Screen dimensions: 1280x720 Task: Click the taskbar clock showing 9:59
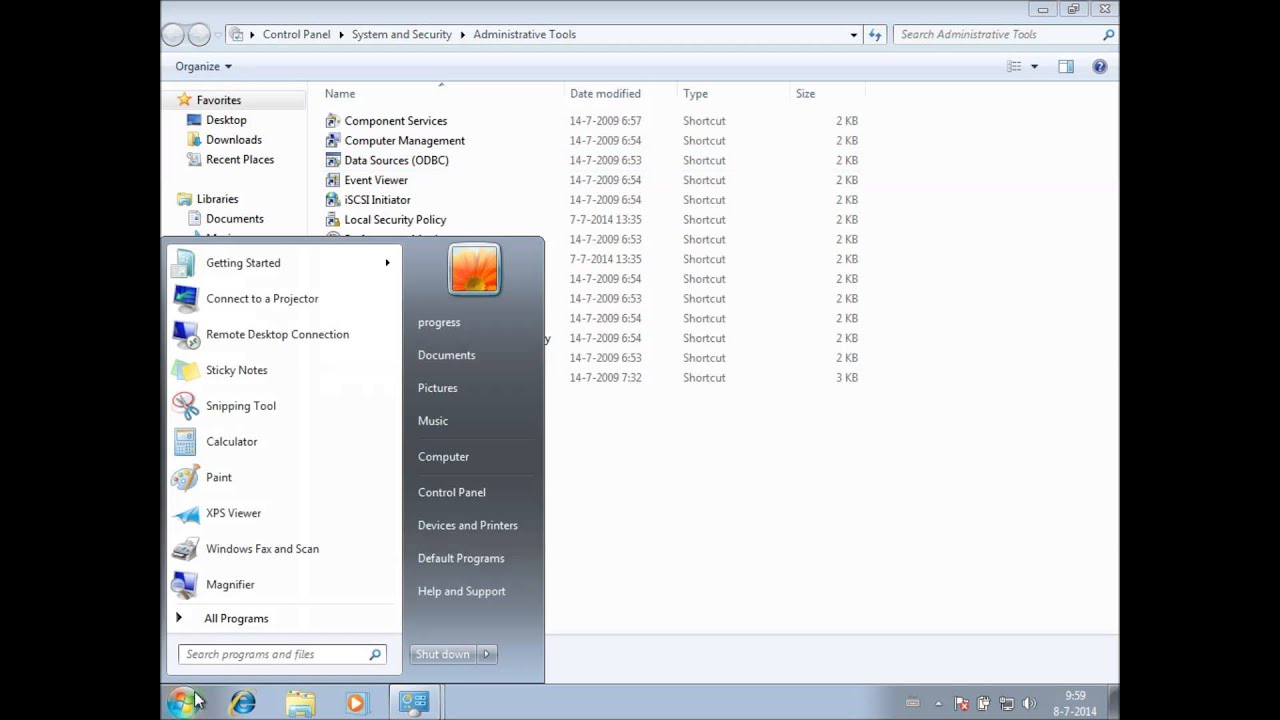tap(1075, 704)
